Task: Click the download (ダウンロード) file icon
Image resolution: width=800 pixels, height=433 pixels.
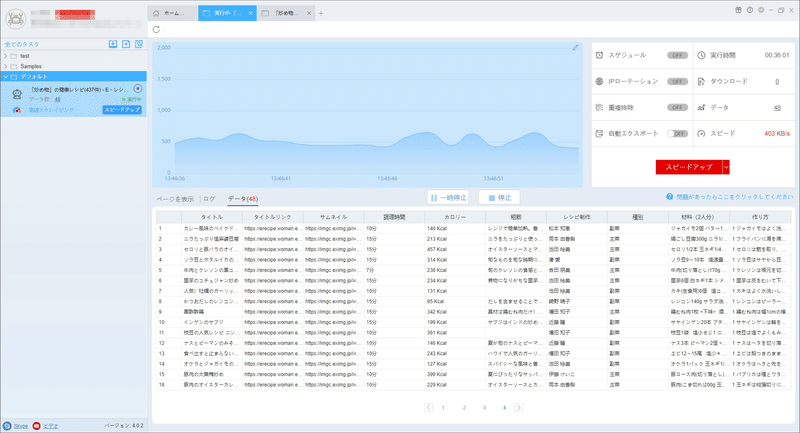Action: (702, 81)
